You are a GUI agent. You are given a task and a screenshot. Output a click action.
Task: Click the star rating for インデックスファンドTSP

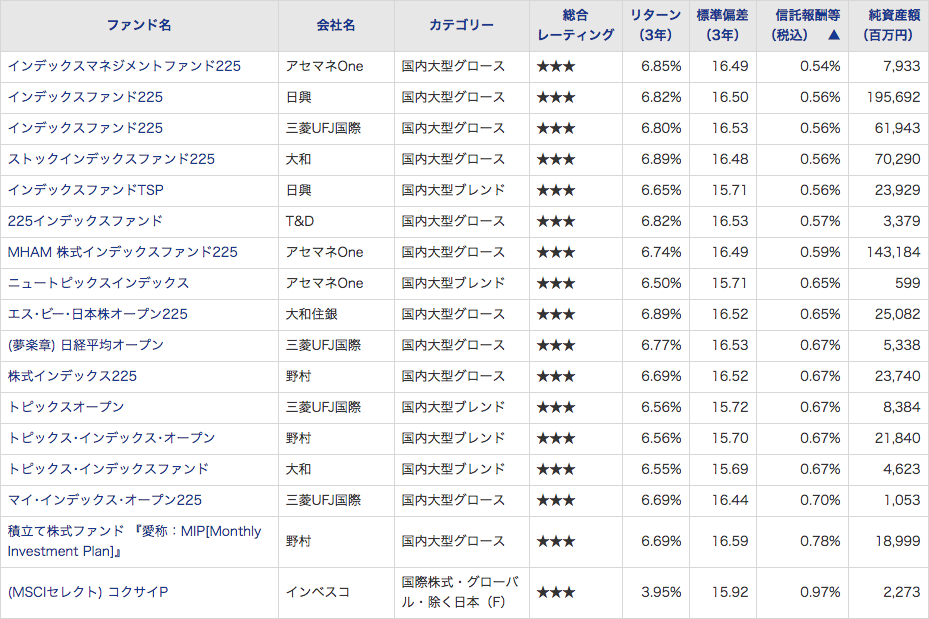click(x=556, y=191)
